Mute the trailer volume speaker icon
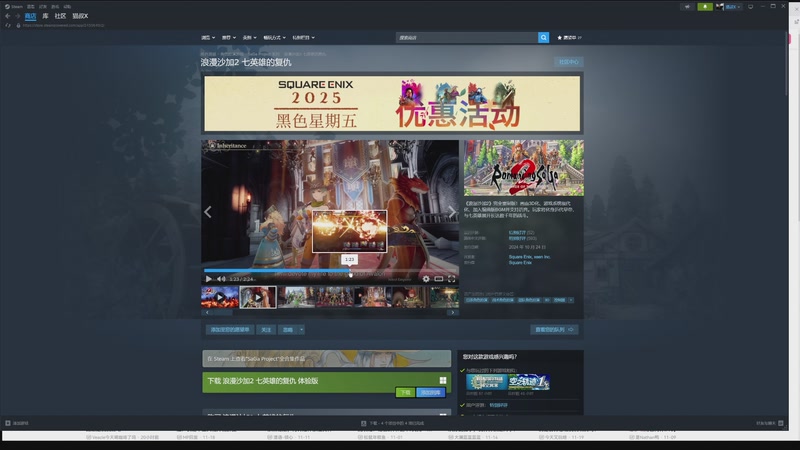 click(221, 279)
